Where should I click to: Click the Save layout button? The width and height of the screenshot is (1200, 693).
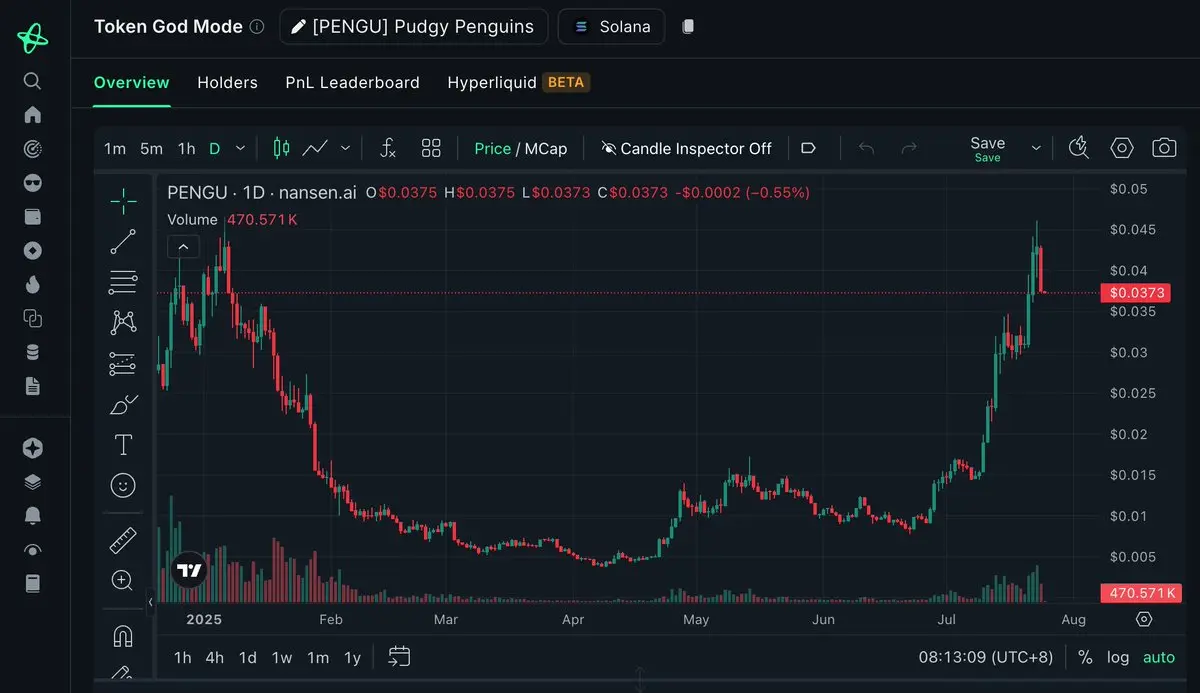[987, 148]
